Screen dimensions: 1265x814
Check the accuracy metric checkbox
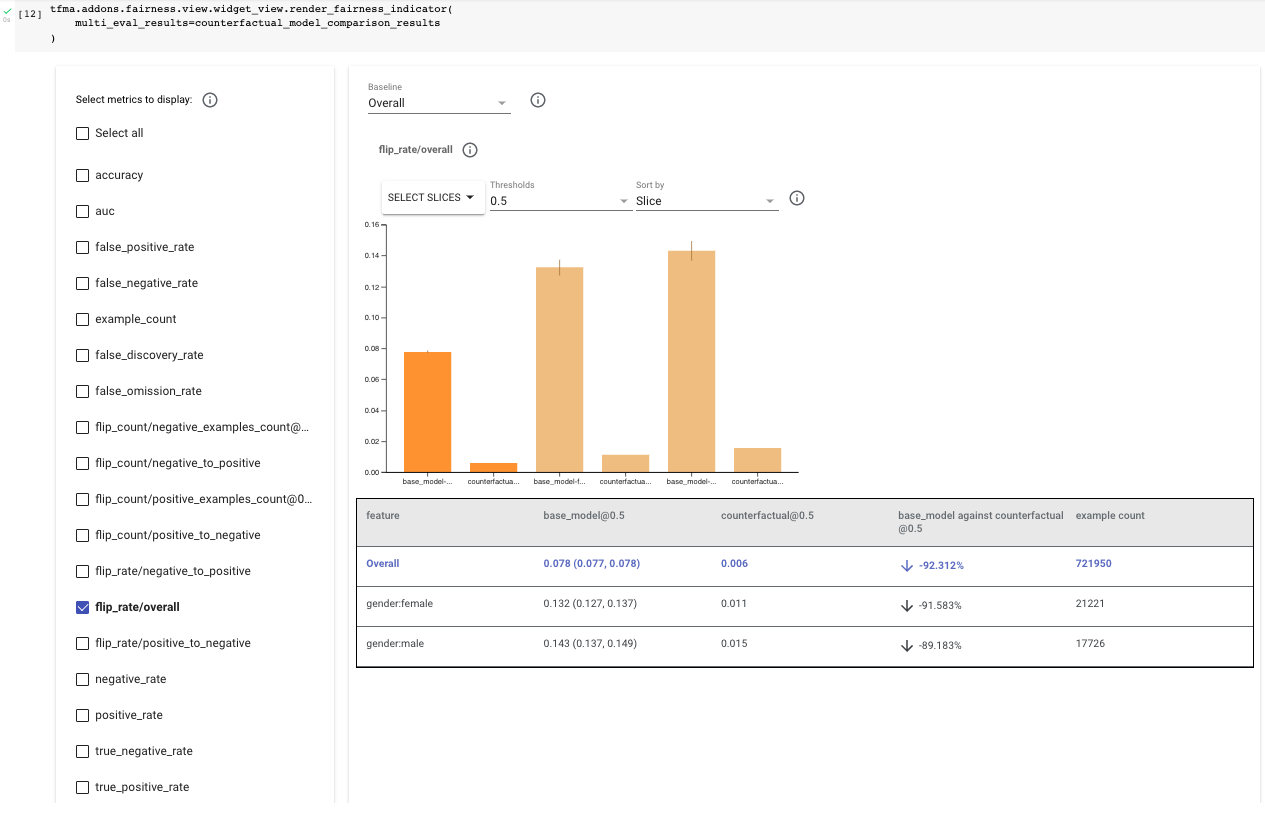[83, 175]
